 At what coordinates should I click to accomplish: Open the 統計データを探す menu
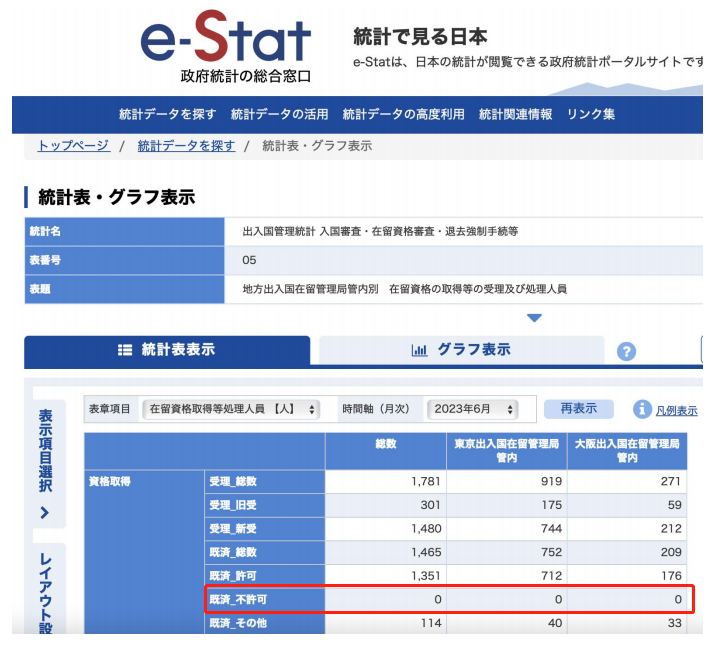point(168,114)
